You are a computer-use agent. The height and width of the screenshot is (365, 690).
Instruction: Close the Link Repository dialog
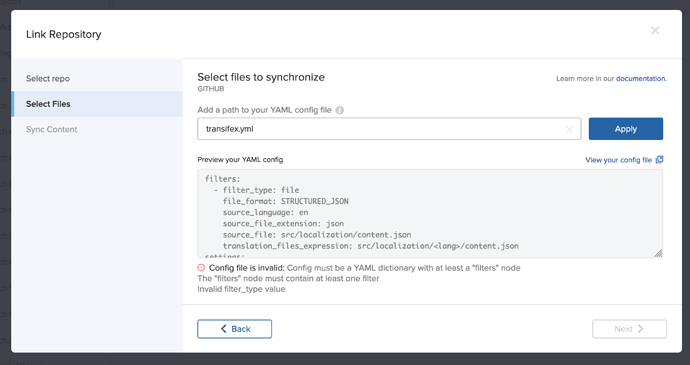pos(655,30)
